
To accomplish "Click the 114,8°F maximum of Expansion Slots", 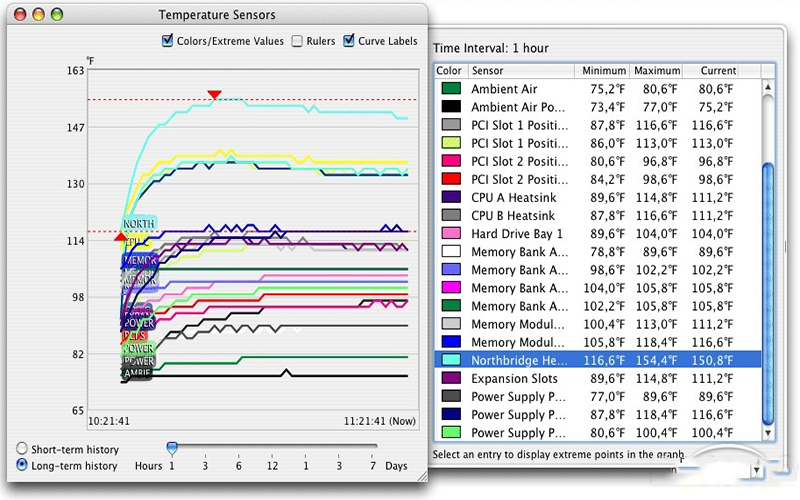I will click(x=656, y=379).
